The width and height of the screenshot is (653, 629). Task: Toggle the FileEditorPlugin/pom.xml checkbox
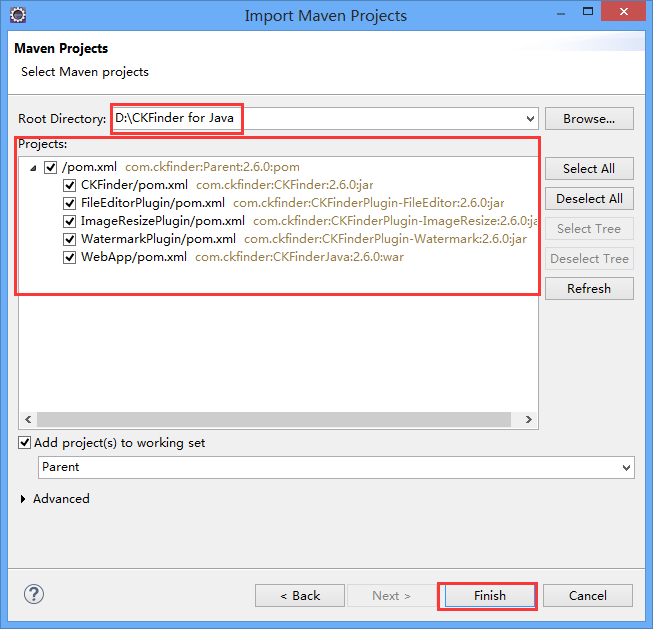(69, 203)
